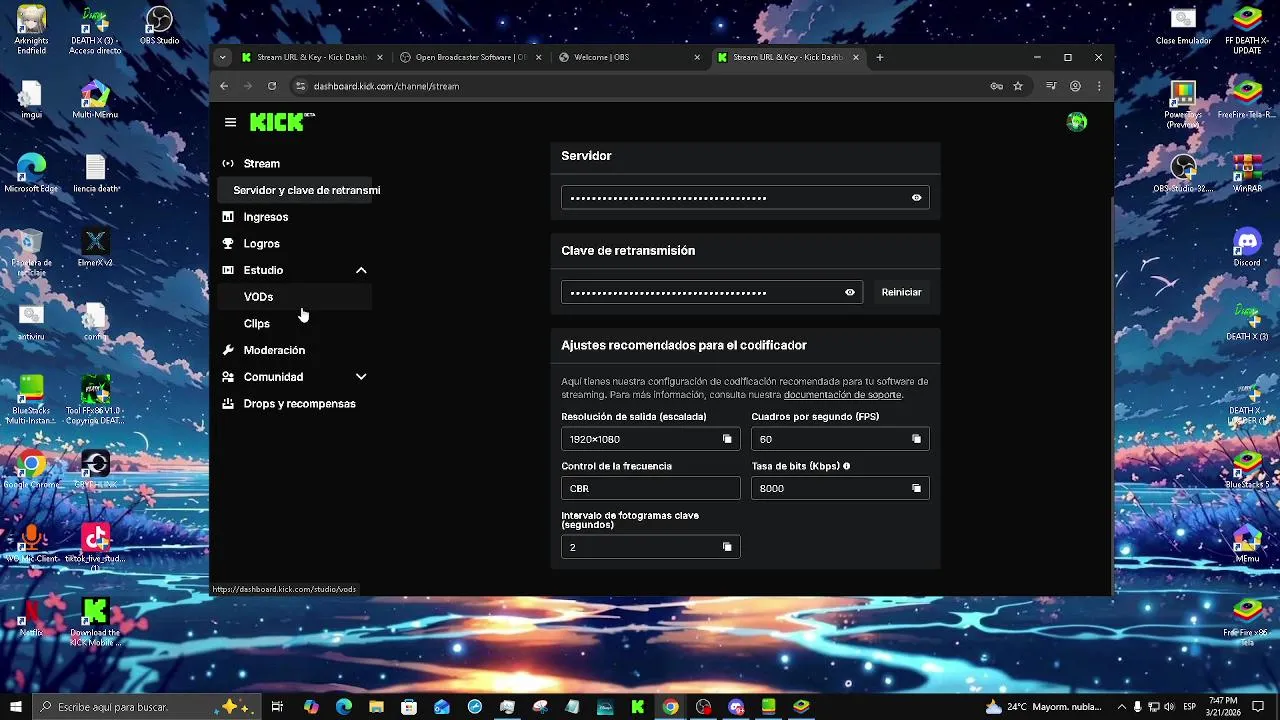Collapse the Estudio section chevron
The image size is (1280, 720).
[x=361, y=270]
